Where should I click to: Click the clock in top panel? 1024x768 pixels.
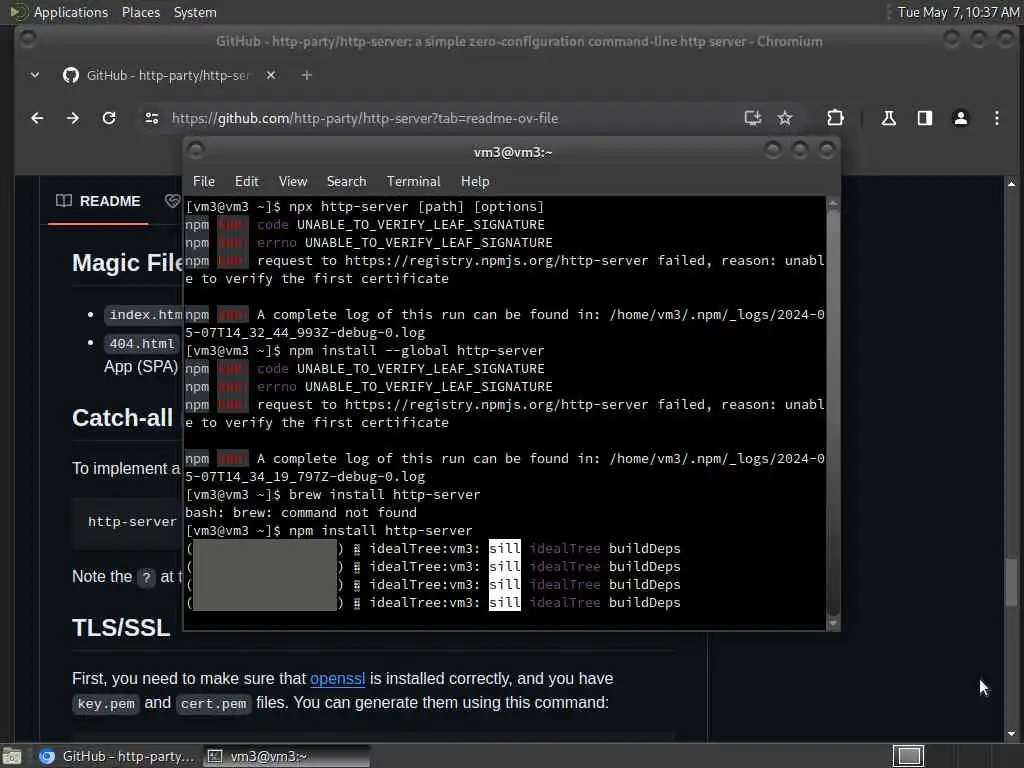click(958, 12)
